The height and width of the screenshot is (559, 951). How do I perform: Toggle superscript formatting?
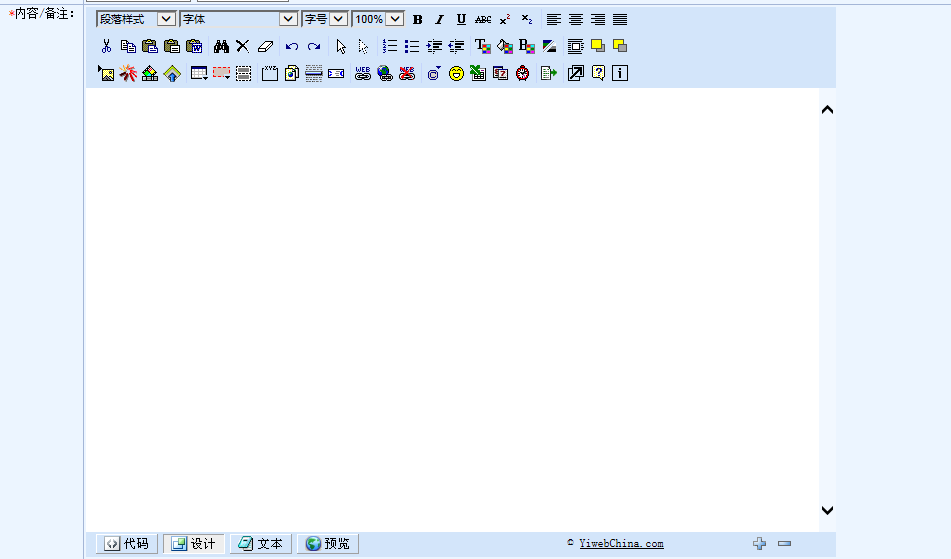point(505,19)
